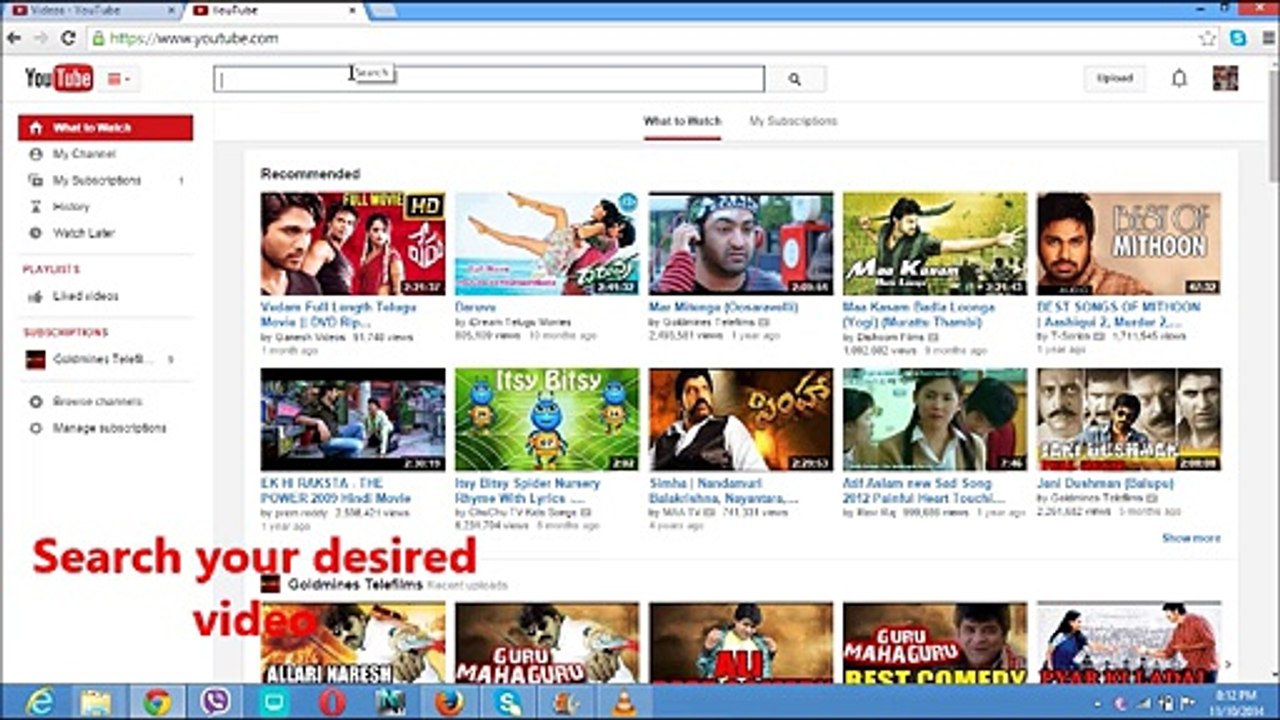Open Skype from the taskbar
This screenshot has height=720, width=1280.
click(x=508, y=702)
